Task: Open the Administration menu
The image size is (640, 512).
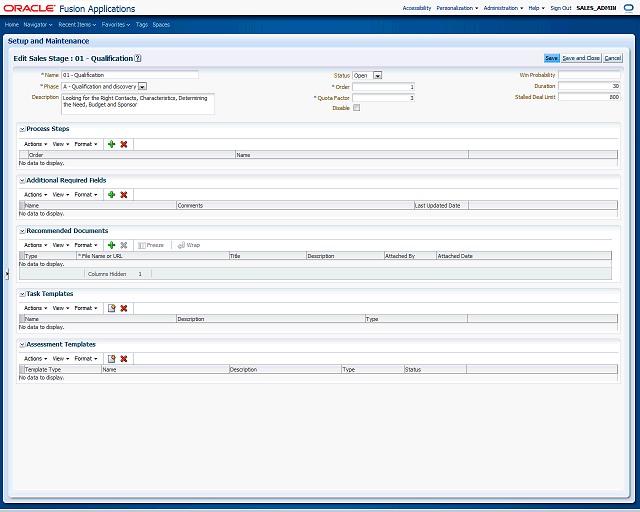Action: pyautogui.click(x=503, y=8)
